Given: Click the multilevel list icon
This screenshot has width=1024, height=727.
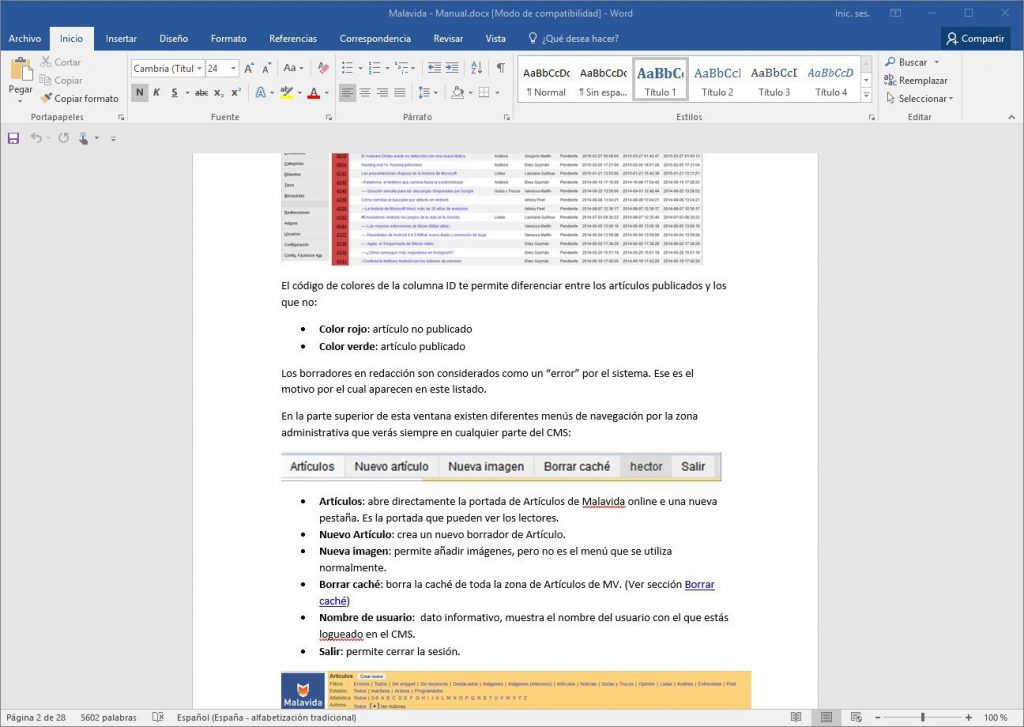Looking at the screenshot, I should coord(402,68).
